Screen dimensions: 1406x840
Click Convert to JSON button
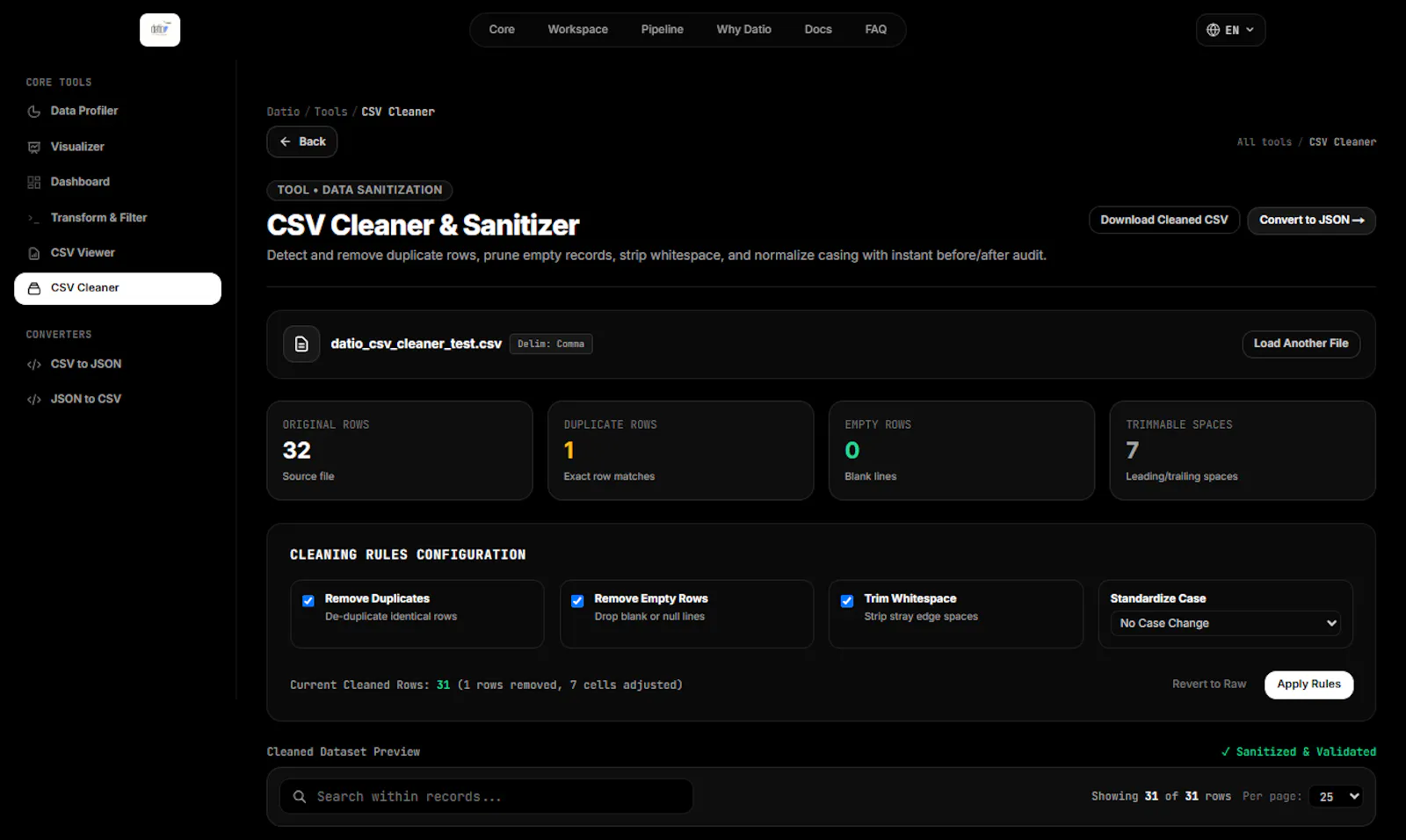tap(1312, 221)
